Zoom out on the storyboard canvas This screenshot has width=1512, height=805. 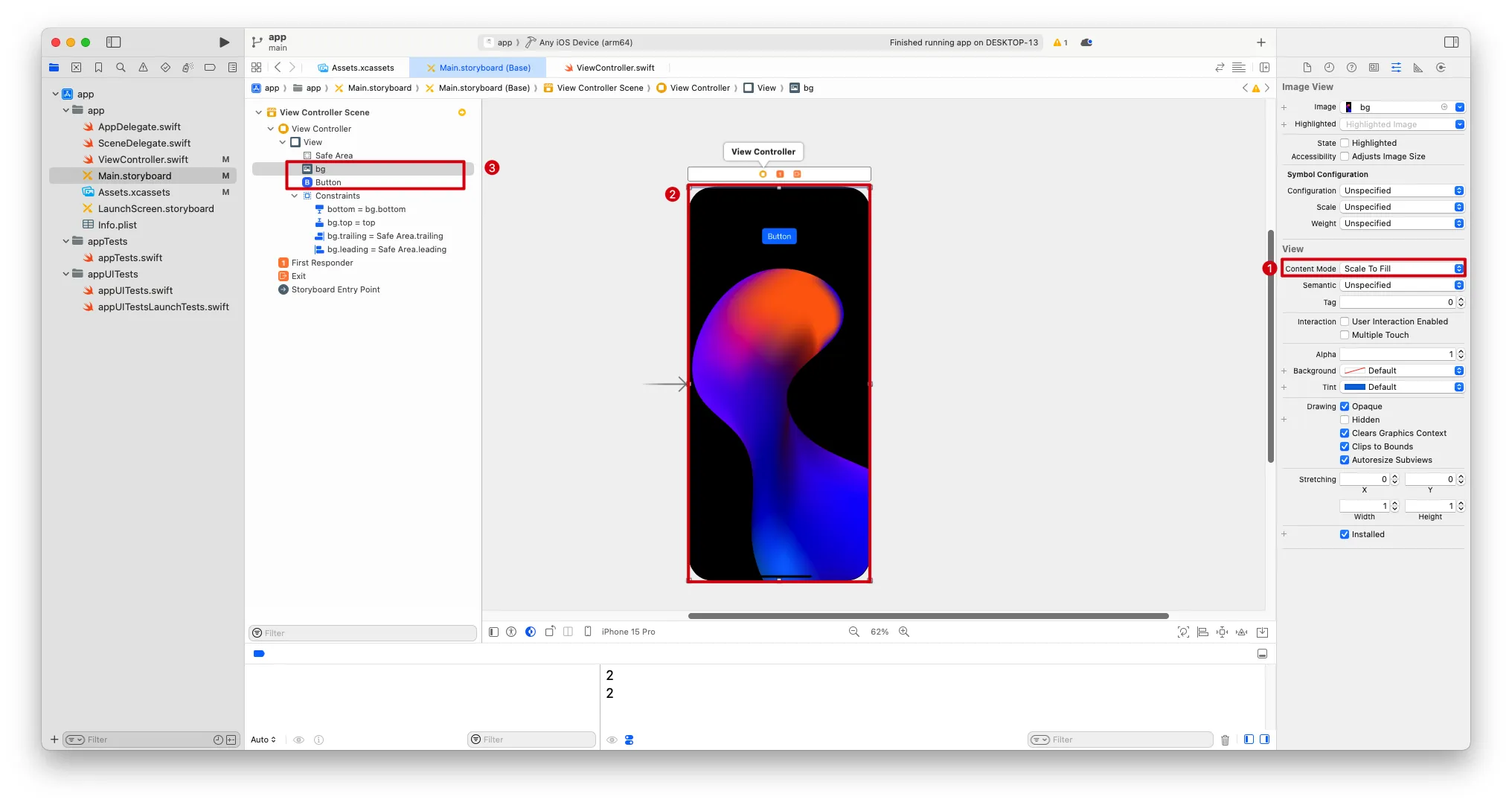pos(853,632)
